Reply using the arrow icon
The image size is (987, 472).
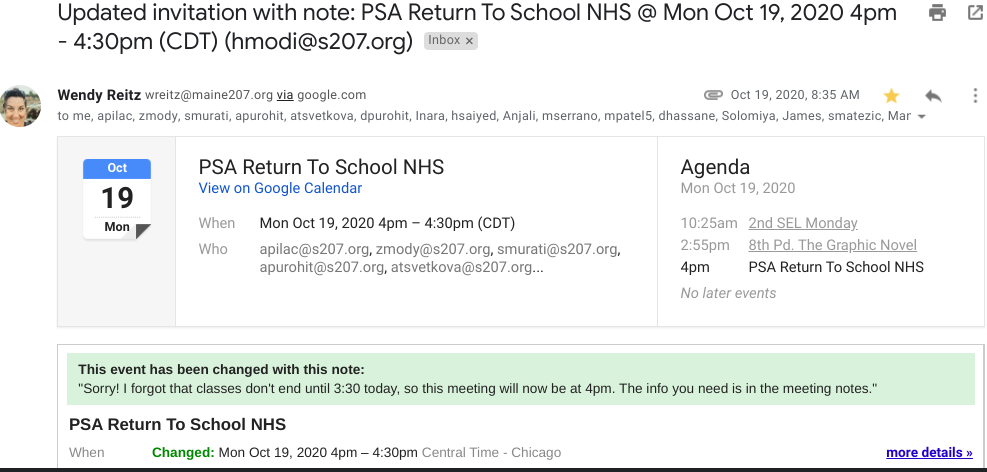[x=933, y=95]
